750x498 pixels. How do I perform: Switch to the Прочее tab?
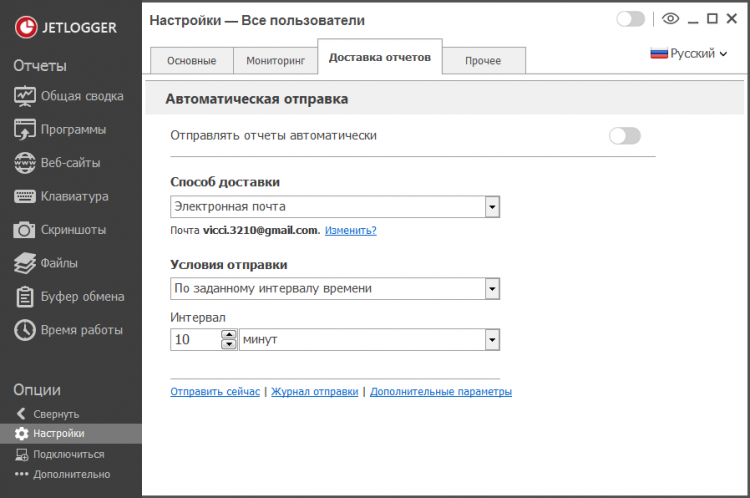click(x=483, y=60)
